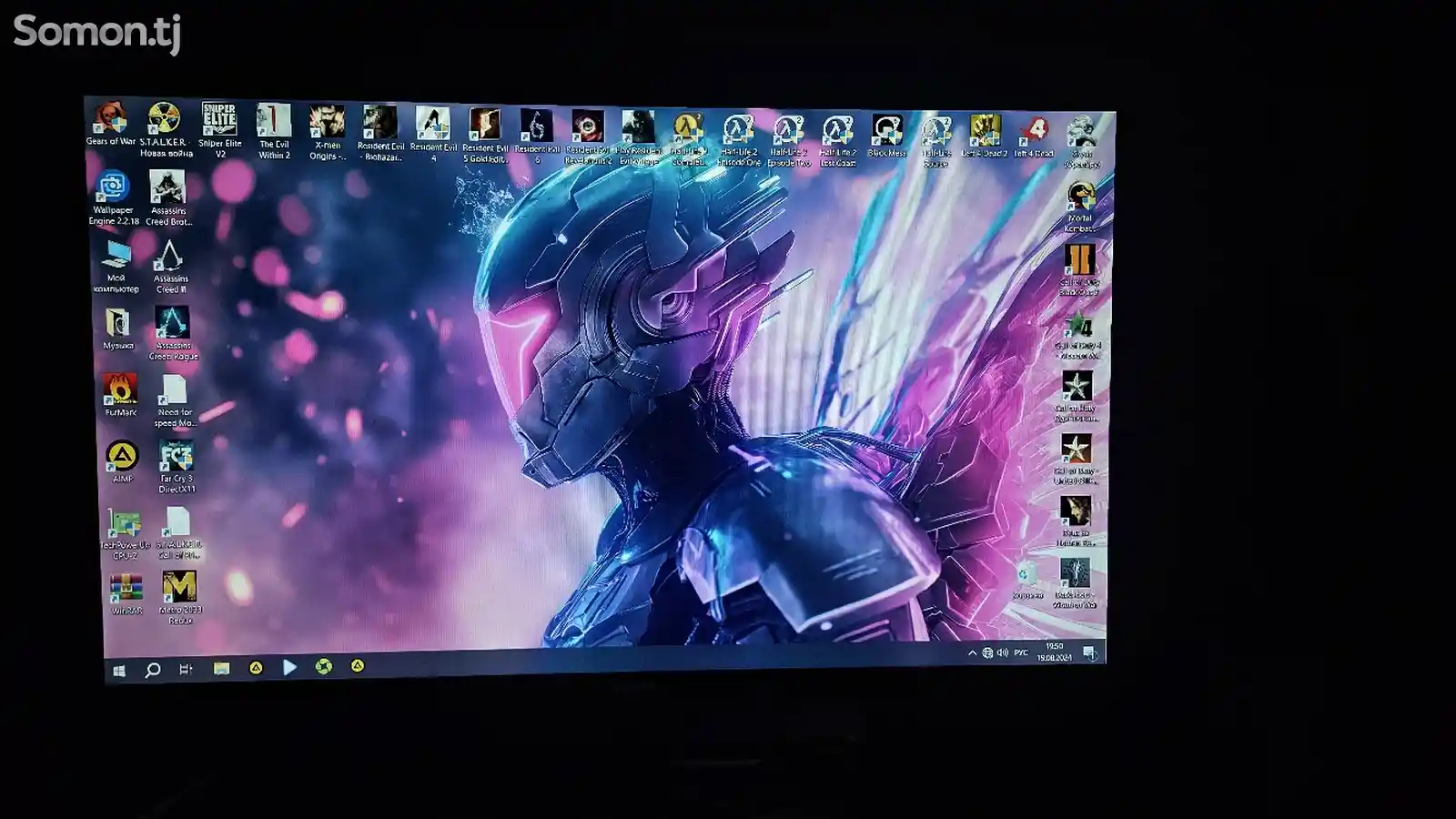This screenshot has width=1456, height=819.
Task: Select the Dark icon beside Корзина
Action: coord(1075,583)
